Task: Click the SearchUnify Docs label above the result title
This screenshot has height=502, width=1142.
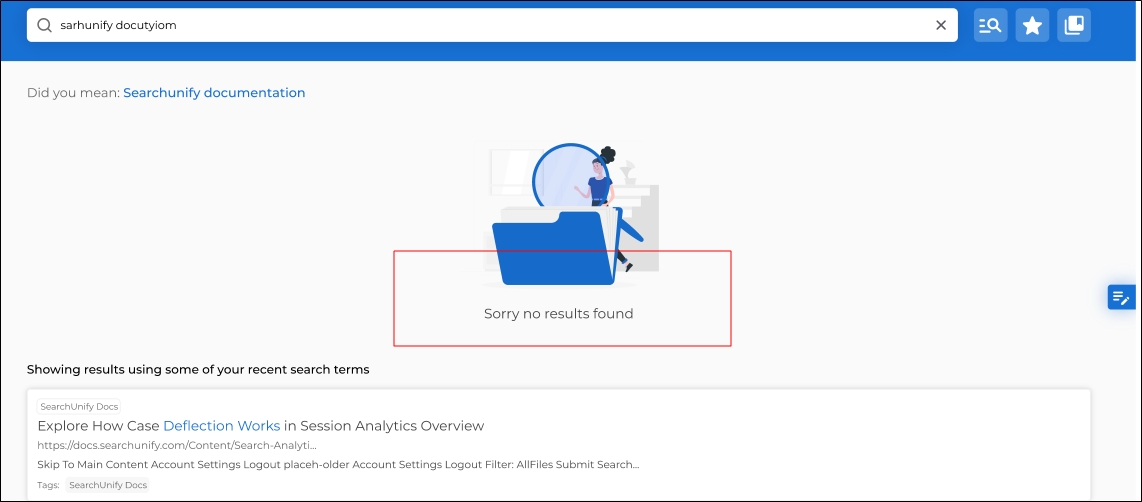Action: click(79, 406)
